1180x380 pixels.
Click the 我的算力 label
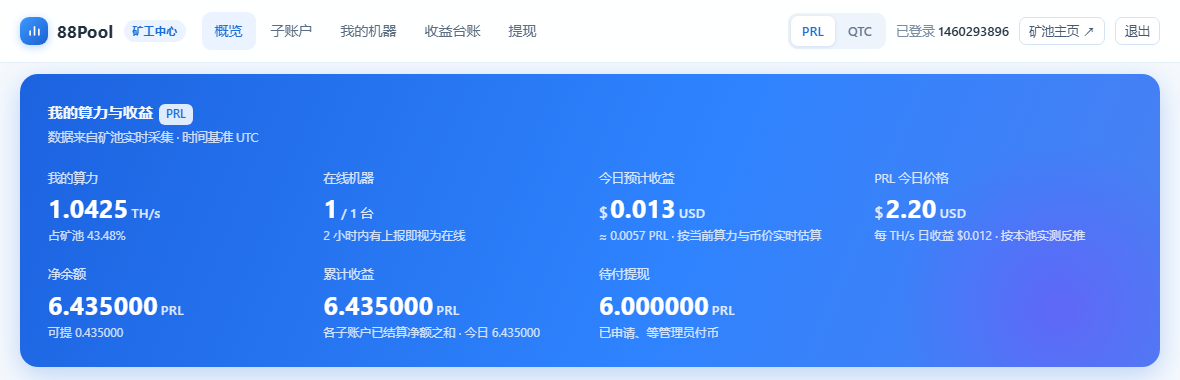click(73, 178)
